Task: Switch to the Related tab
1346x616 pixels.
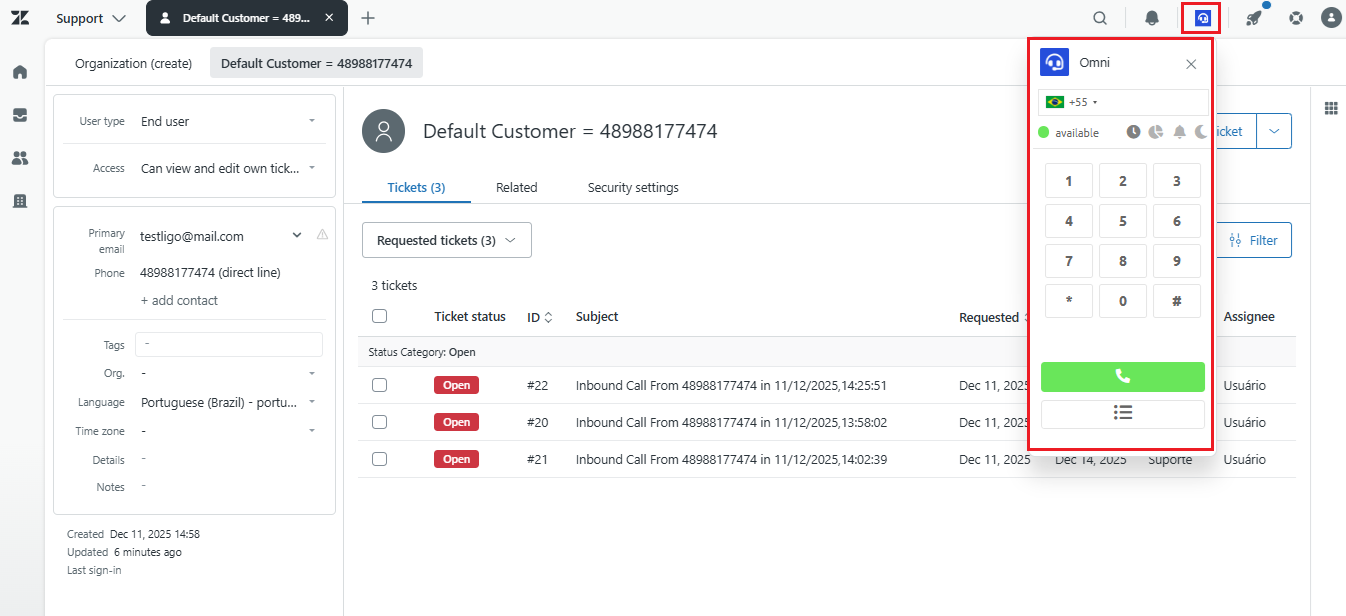Action: (x=517, y=187)
